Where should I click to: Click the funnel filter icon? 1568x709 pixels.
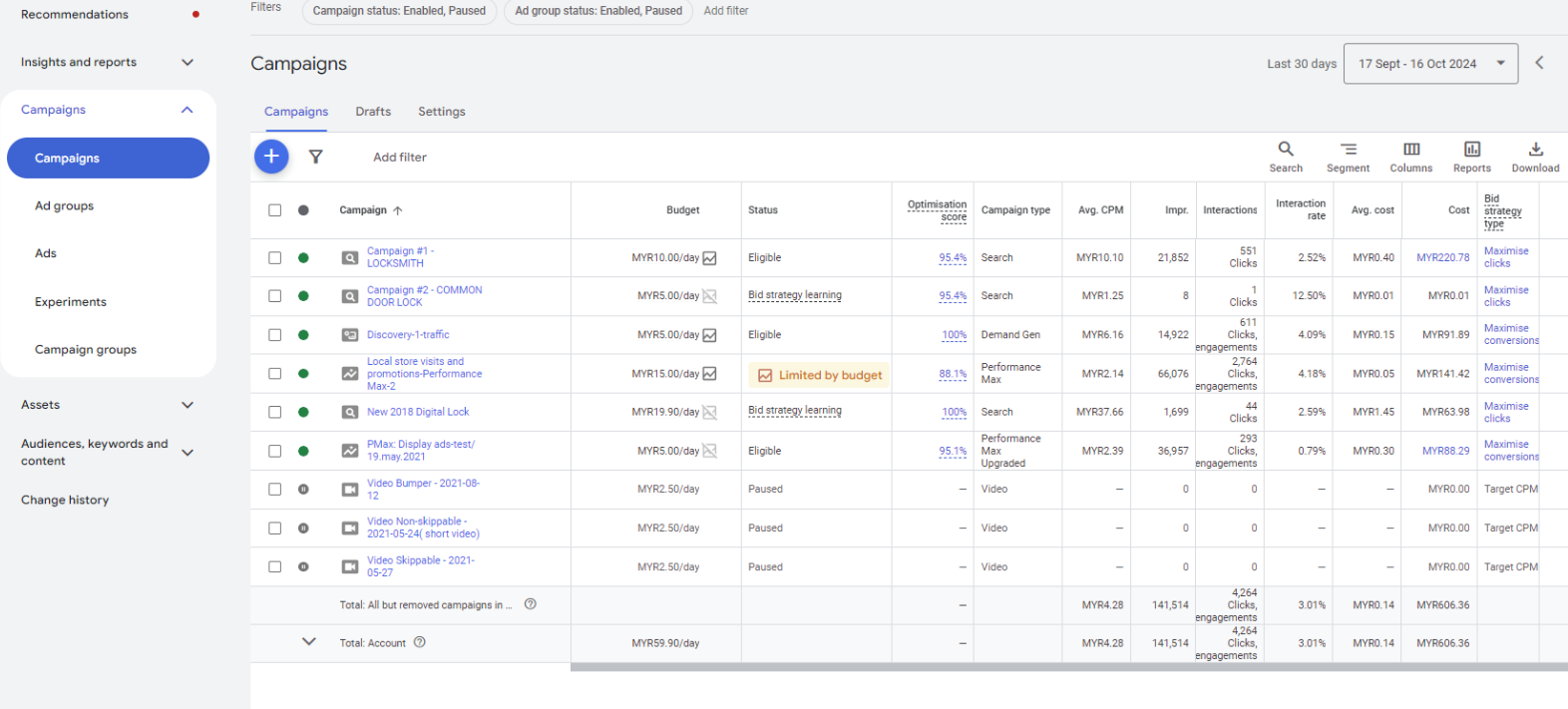tap(315, 157)
